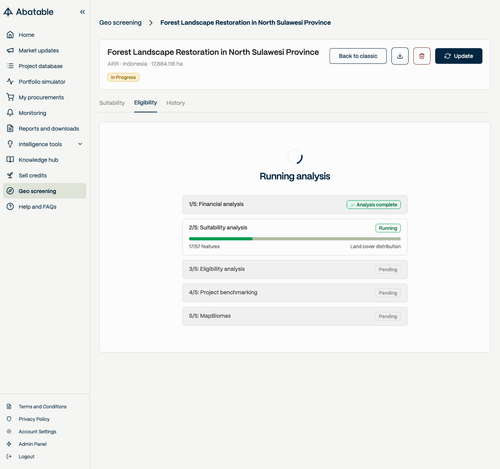
Task: Click the Admin Panel lightning icon
Action: click(9, 444)
